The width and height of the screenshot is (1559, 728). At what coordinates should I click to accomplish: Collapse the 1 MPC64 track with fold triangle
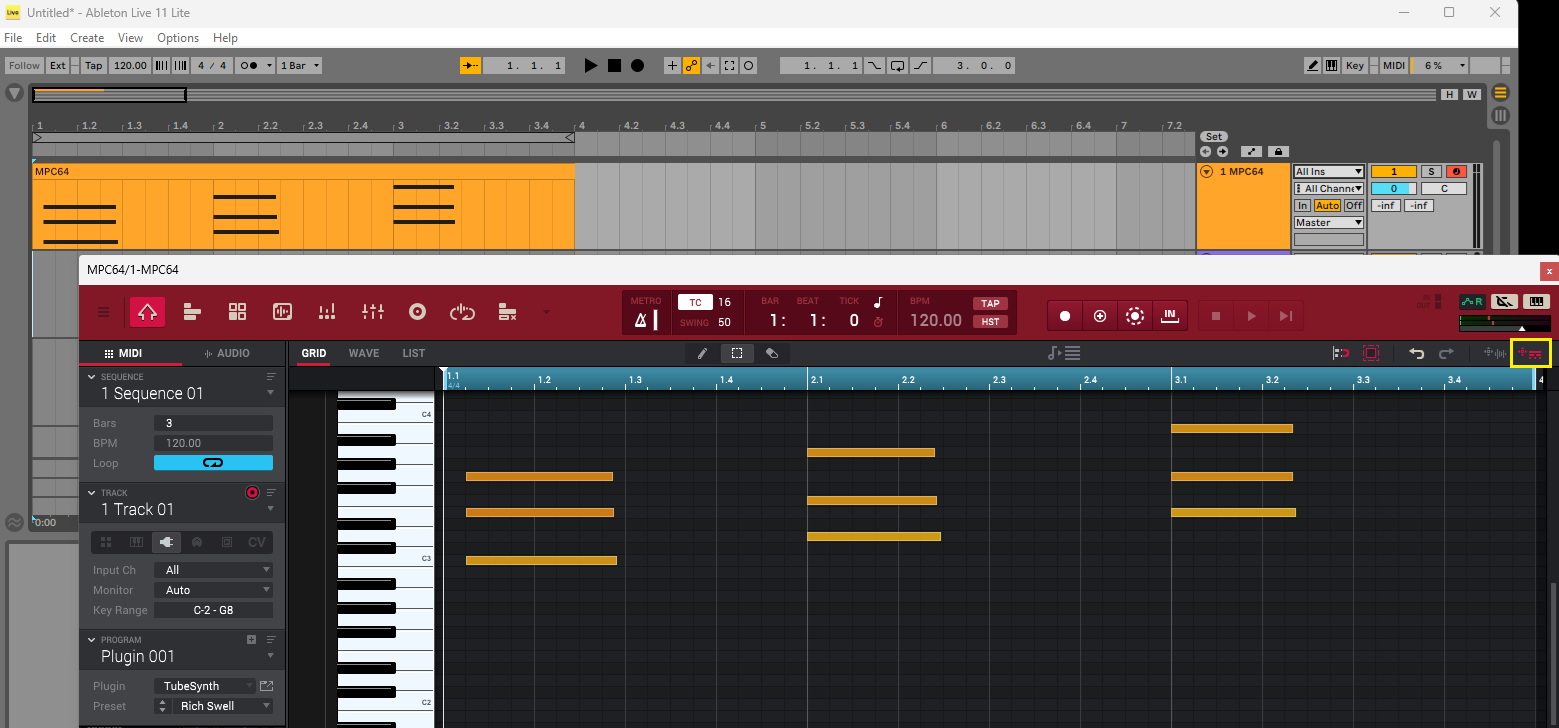point(1207,172)
